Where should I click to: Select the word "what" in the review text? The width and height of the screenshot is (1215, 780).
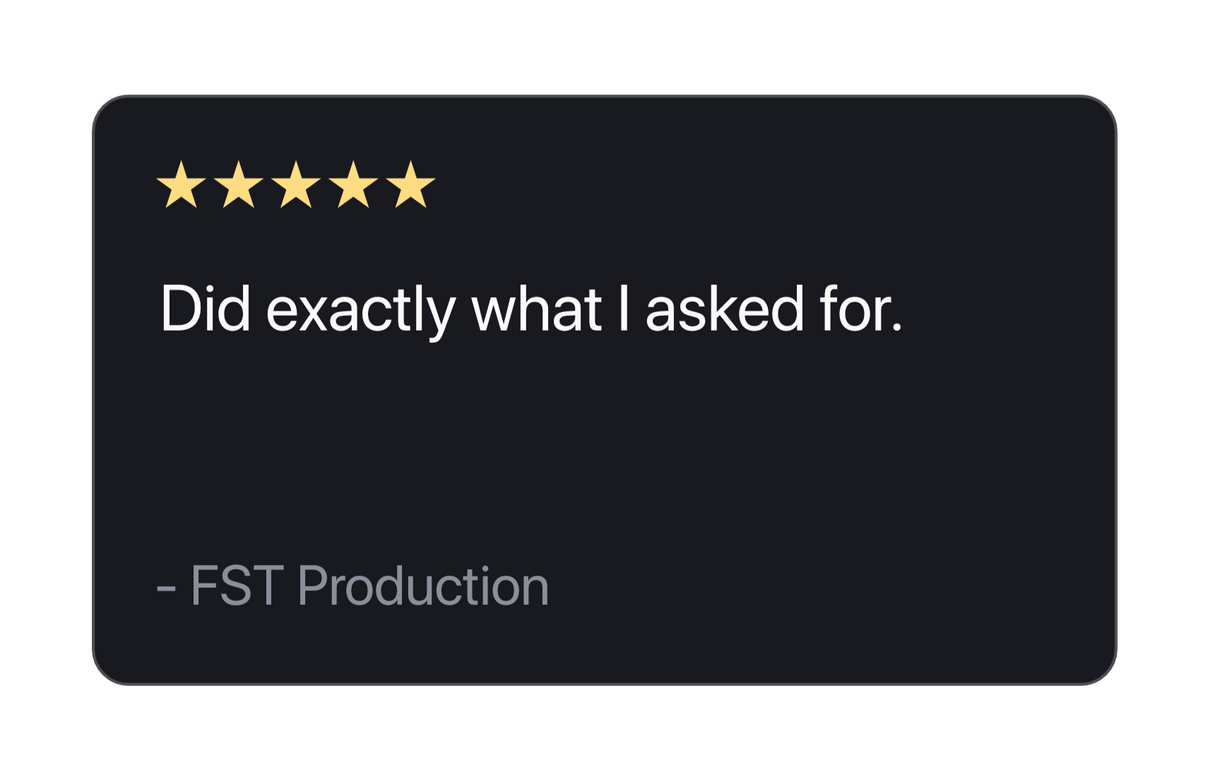(536, 310)
